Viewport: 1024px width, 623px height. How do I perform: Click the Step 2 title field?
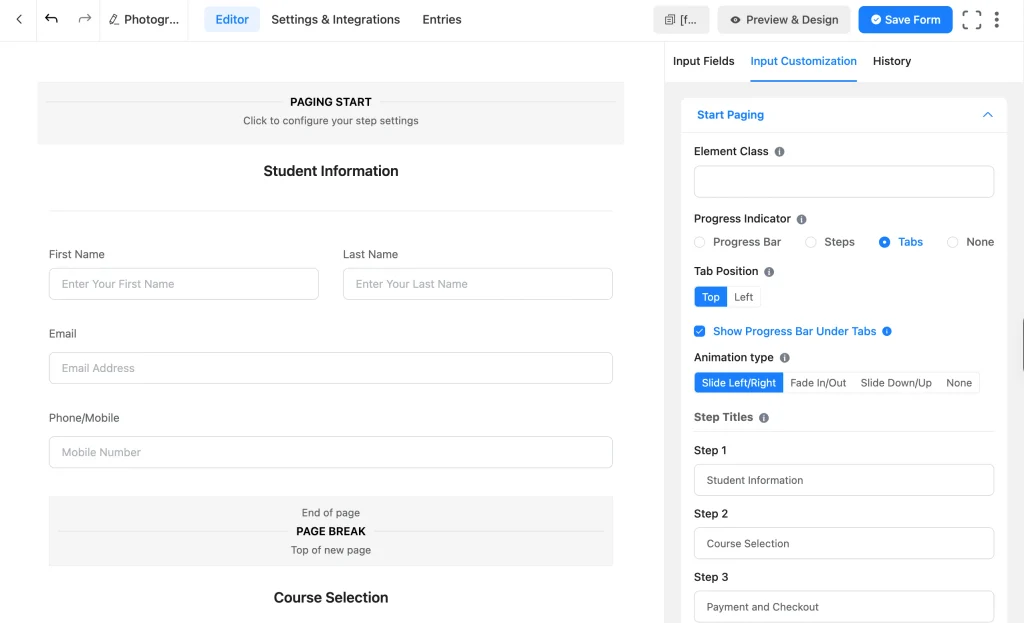click(844, 543)
